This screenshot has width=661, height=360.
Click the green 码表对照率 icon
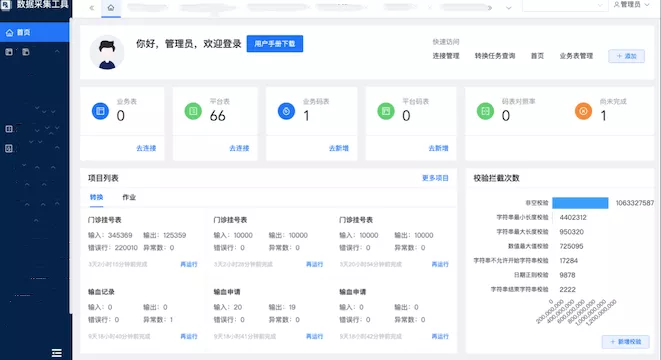tap(485, 111)
